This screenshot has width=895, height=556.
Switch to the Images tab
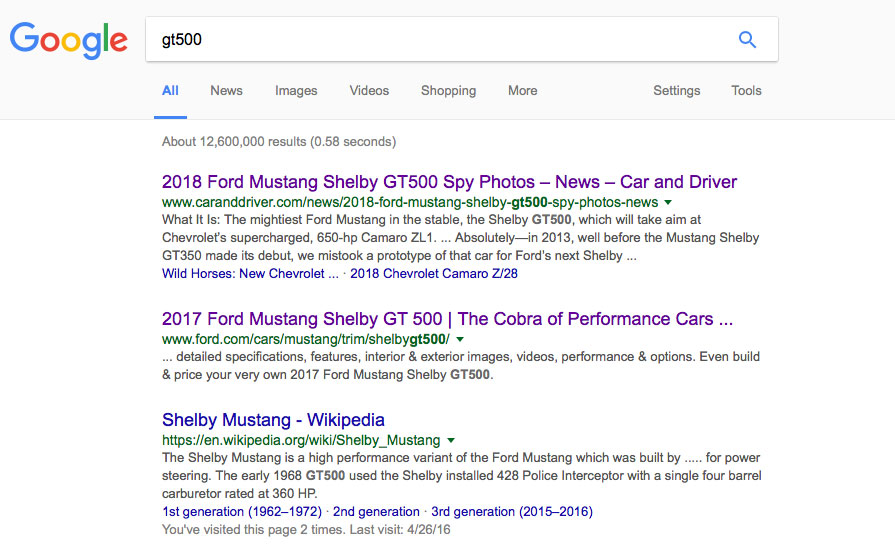pyautogui.click(x=296, y=91)
